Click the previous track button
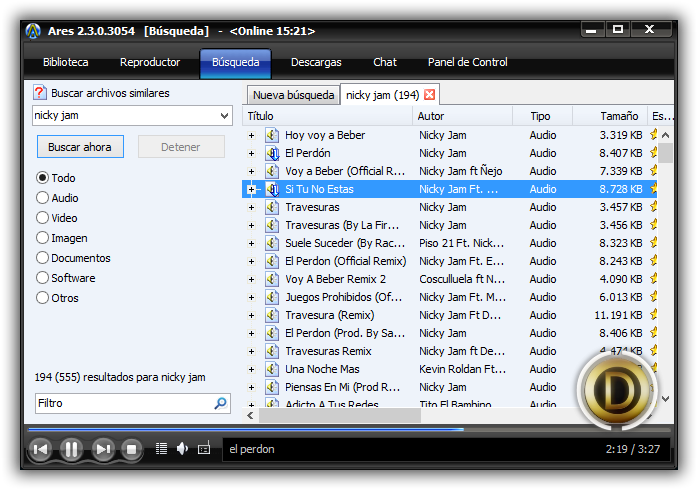The height and width of the screenshot is (490, 698). point(40,449)
